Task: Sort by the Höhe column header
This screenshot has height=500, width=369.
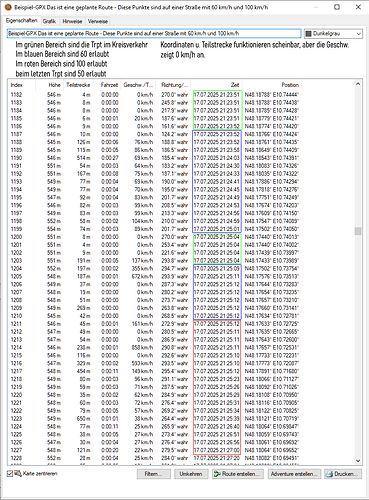Action: [x=49, y=85]
